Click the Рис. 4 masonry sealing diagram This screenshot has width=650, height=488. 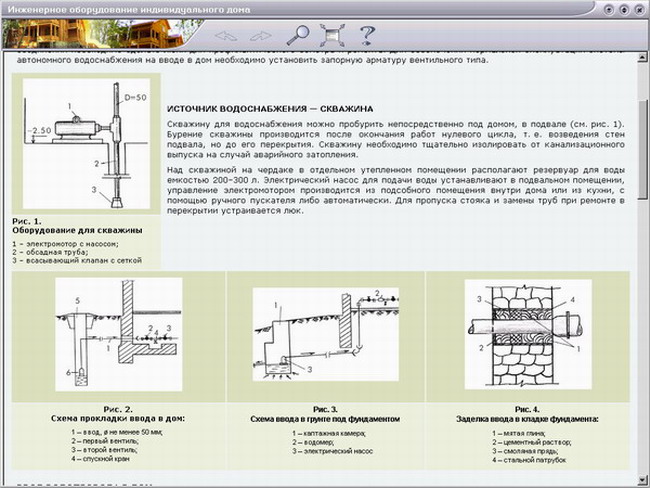tap(528, 334)
